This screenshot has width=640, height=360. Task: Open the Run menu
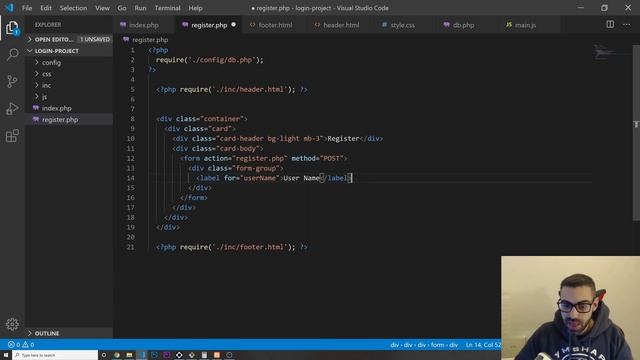pos(140,8)
